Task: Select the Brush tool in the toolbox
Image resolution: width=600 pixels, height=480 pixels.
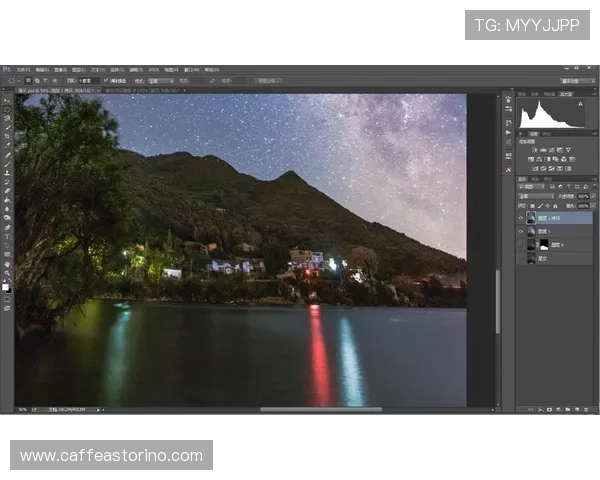Action: tap(7, 163)
